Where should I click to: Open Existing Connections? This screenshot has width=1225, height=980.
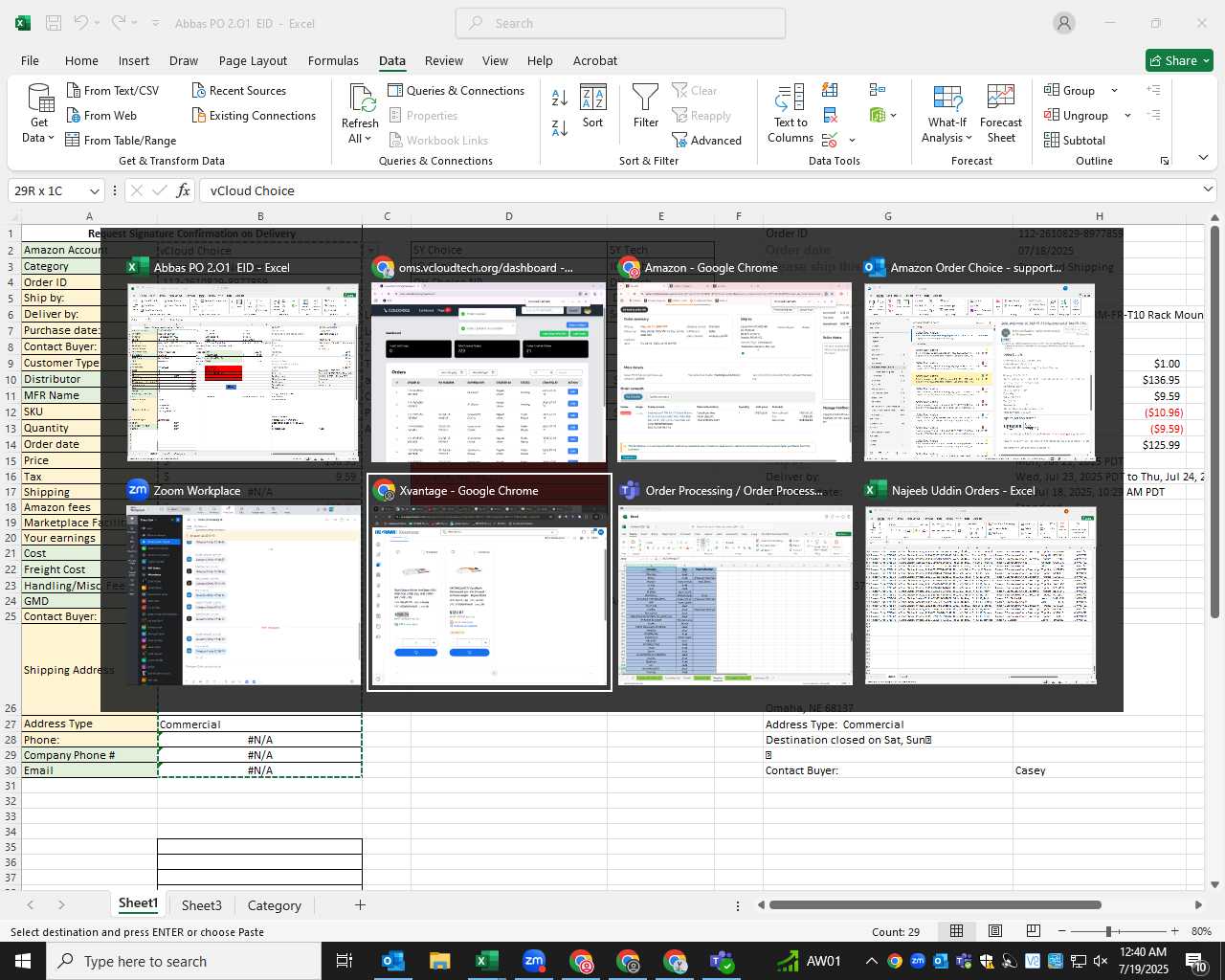(254, 115)
